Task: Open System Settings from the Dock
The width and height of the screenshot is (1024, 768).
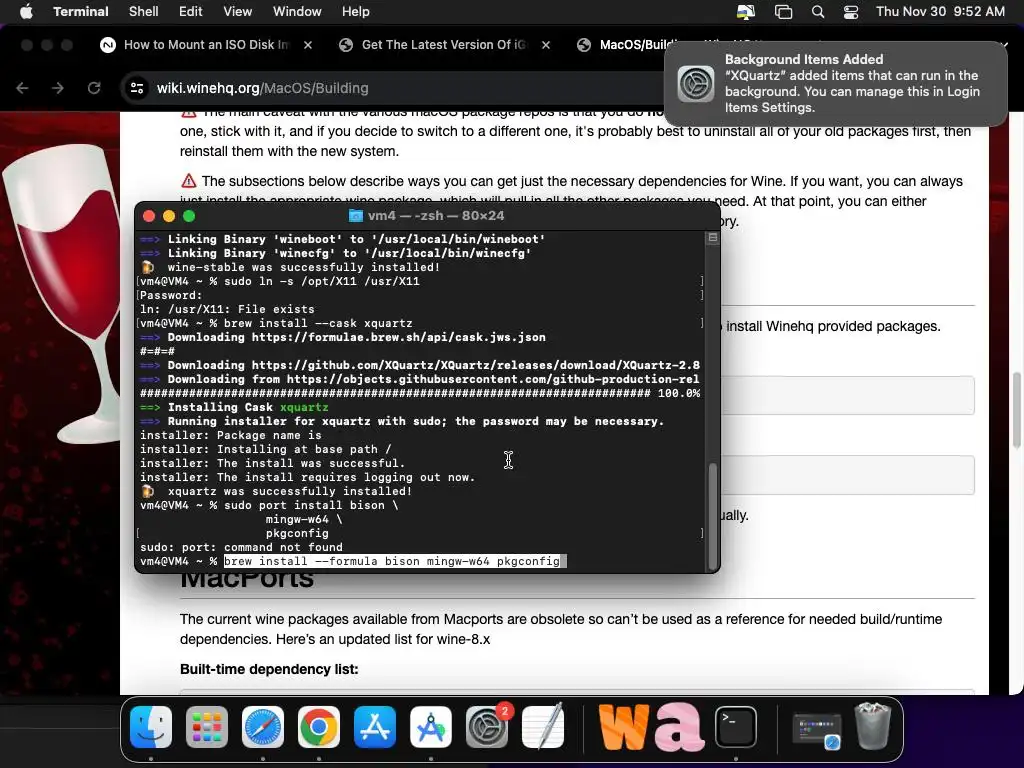Action: [487, 727]
